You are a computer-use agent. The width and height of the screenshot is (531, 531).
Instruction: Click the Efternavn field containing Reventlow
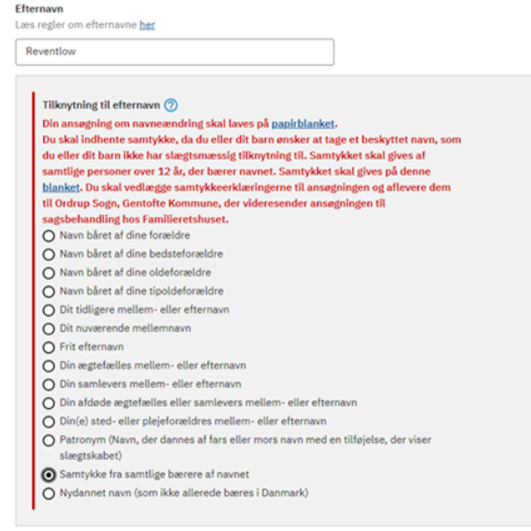point(175,52)
